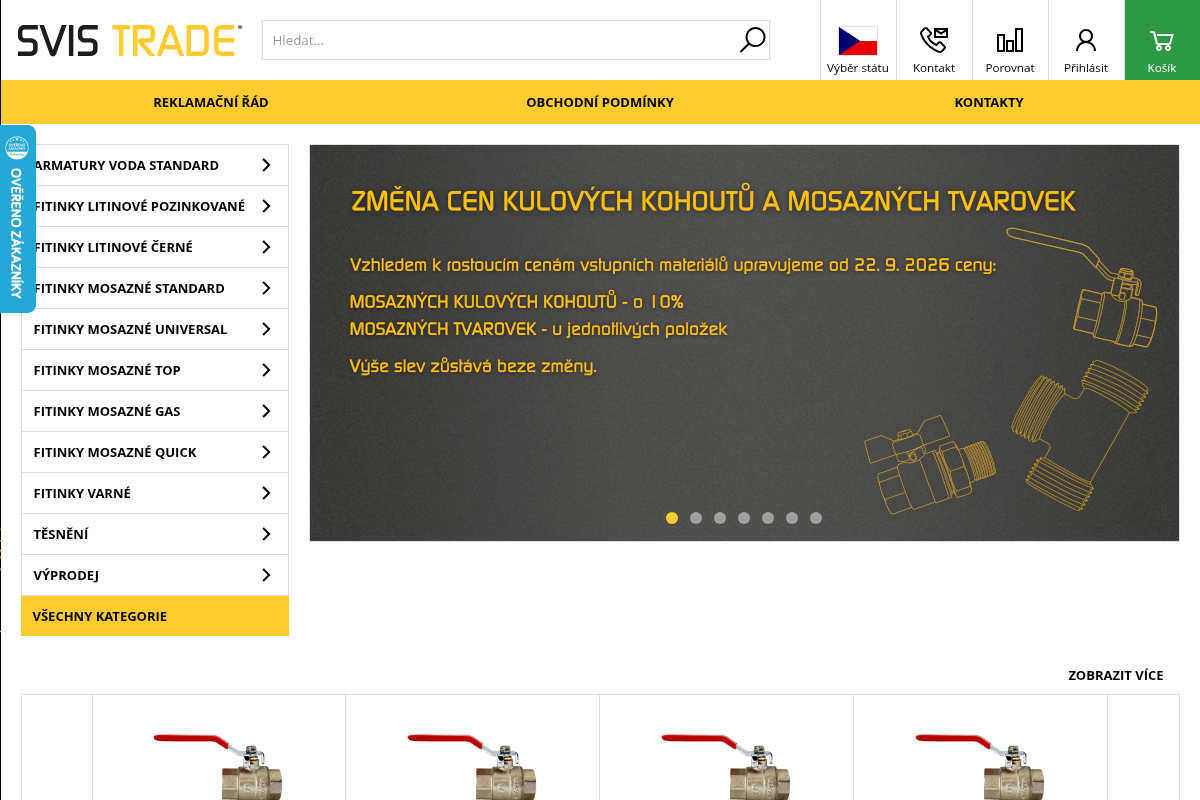Open Reklamační řád menu item
1200x800 pixels.
(x=211, y=102)
